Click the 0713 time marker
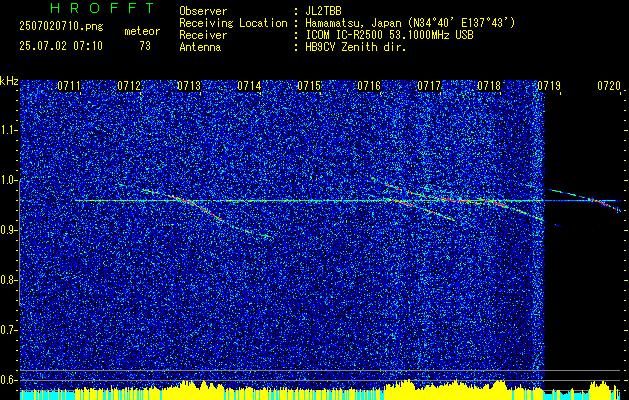Image resolution: width=629 pixels, height=400 pixels. pos(189,86)
